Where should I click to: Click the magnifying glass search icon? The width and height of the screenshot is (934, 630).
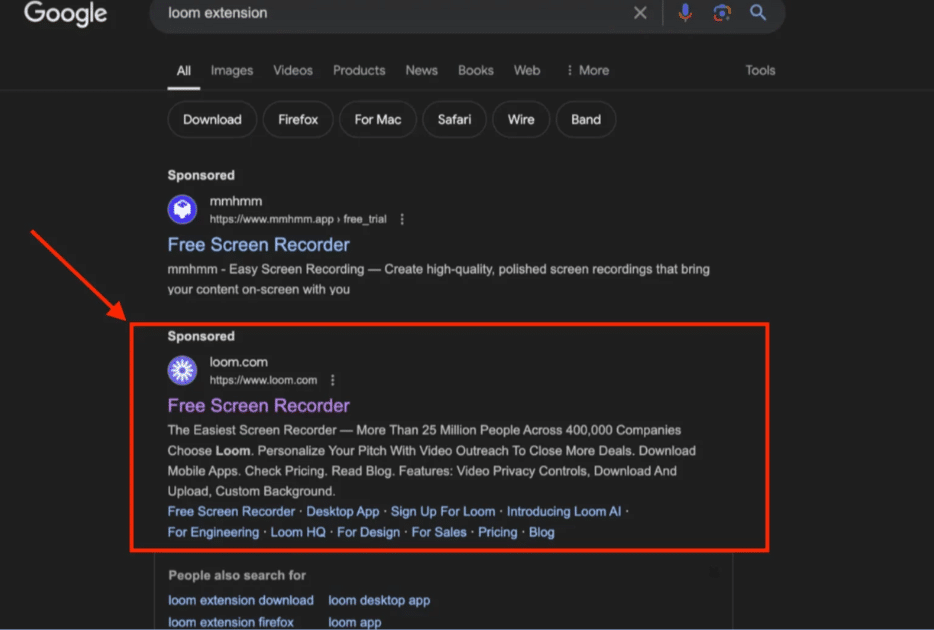coord(758,13)
